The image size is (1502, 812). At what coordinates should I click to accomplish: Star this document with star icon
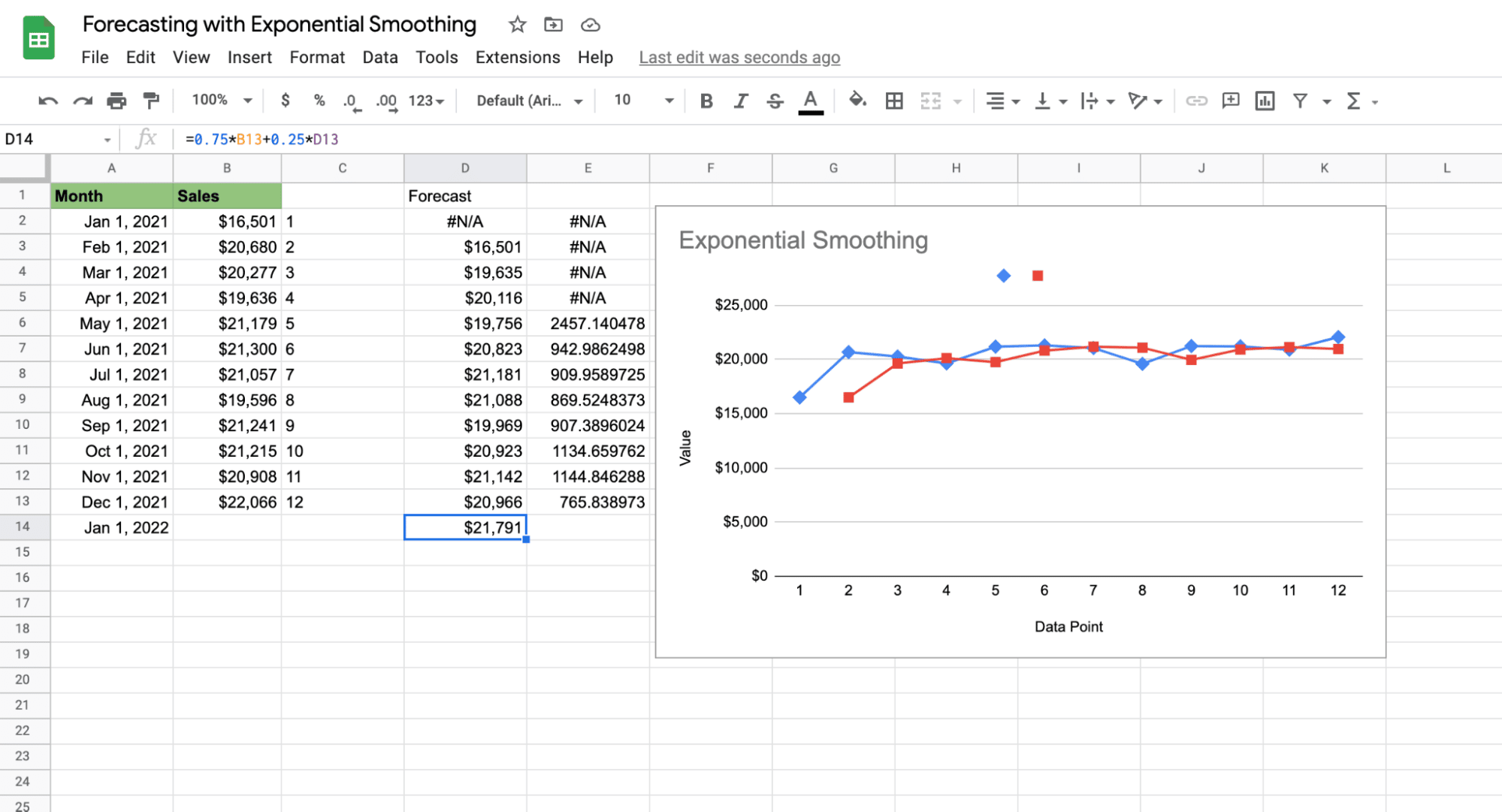tap(517, 25)
